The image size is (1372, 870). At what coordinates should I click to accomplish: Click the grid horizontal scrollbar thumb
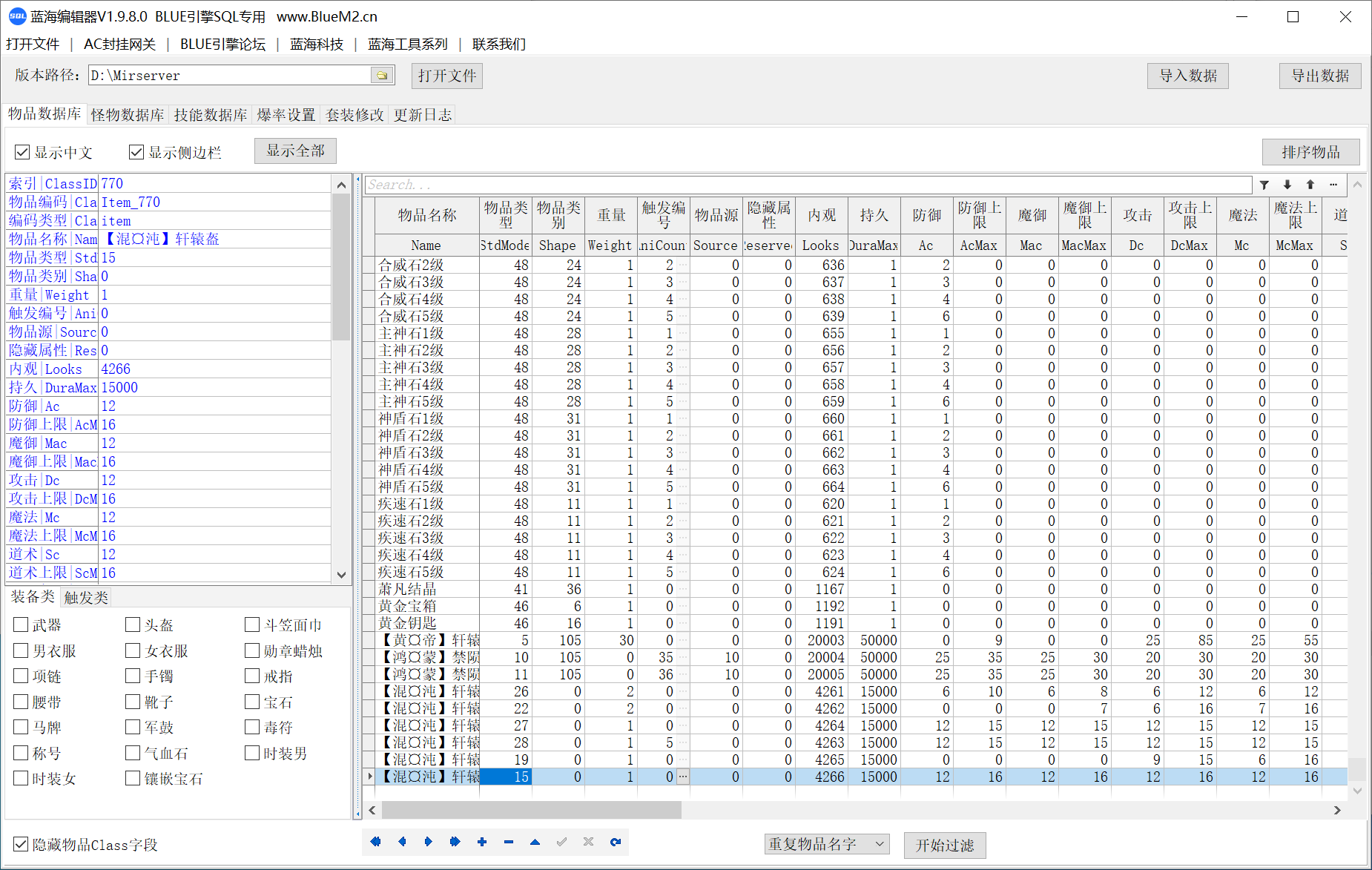(531, 810)
